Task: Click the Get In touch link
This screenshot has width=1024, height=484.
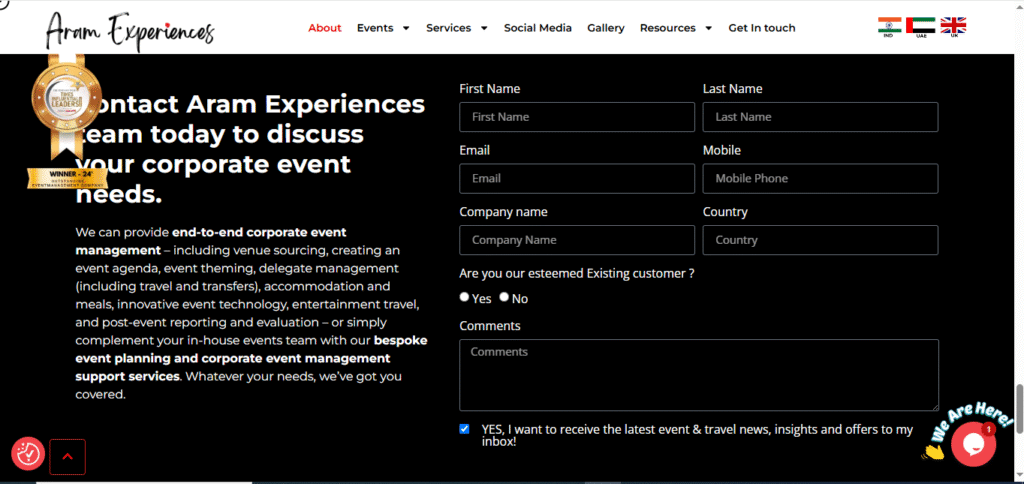Action: point(761,28)
